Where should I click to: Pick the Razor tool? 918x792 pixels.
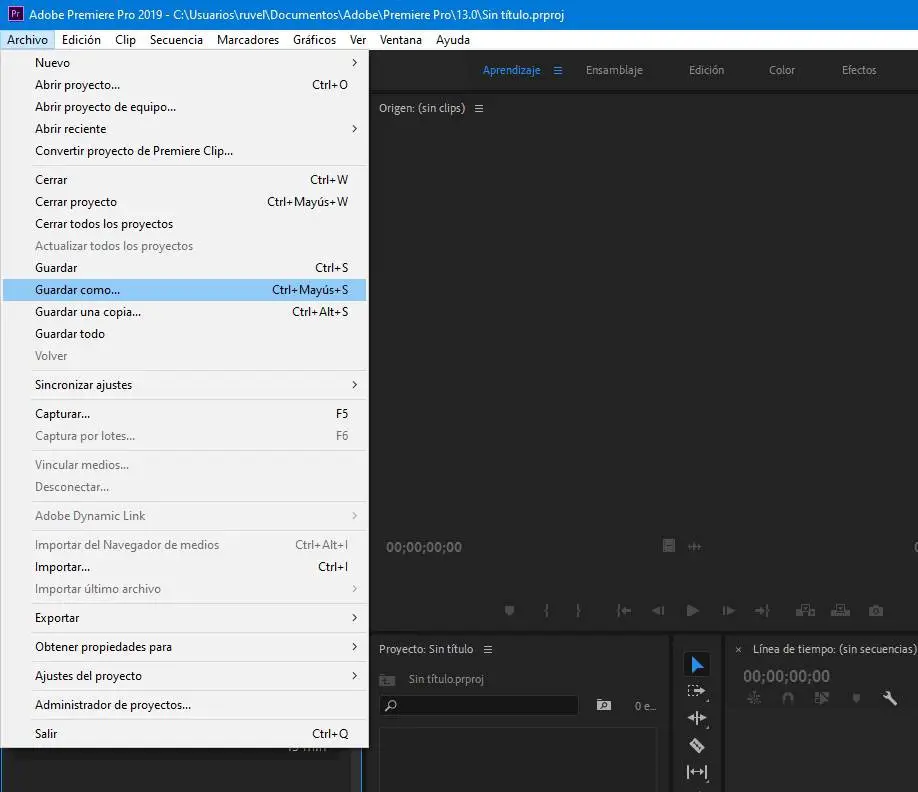pos(697,745)
